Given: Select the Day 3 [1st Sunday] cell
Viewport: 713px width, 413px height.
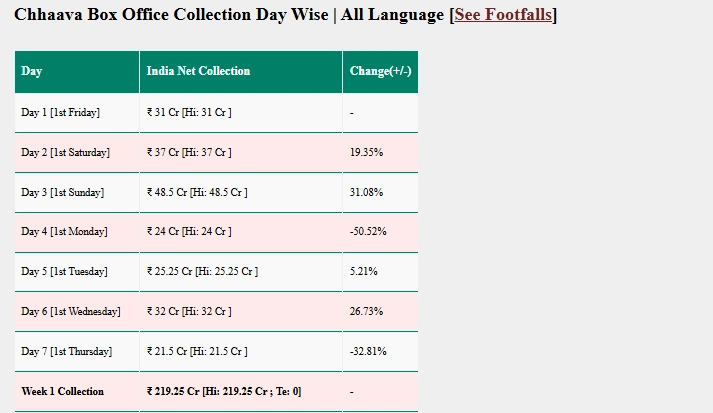Looking at the screenshot, I should (62, 192).
